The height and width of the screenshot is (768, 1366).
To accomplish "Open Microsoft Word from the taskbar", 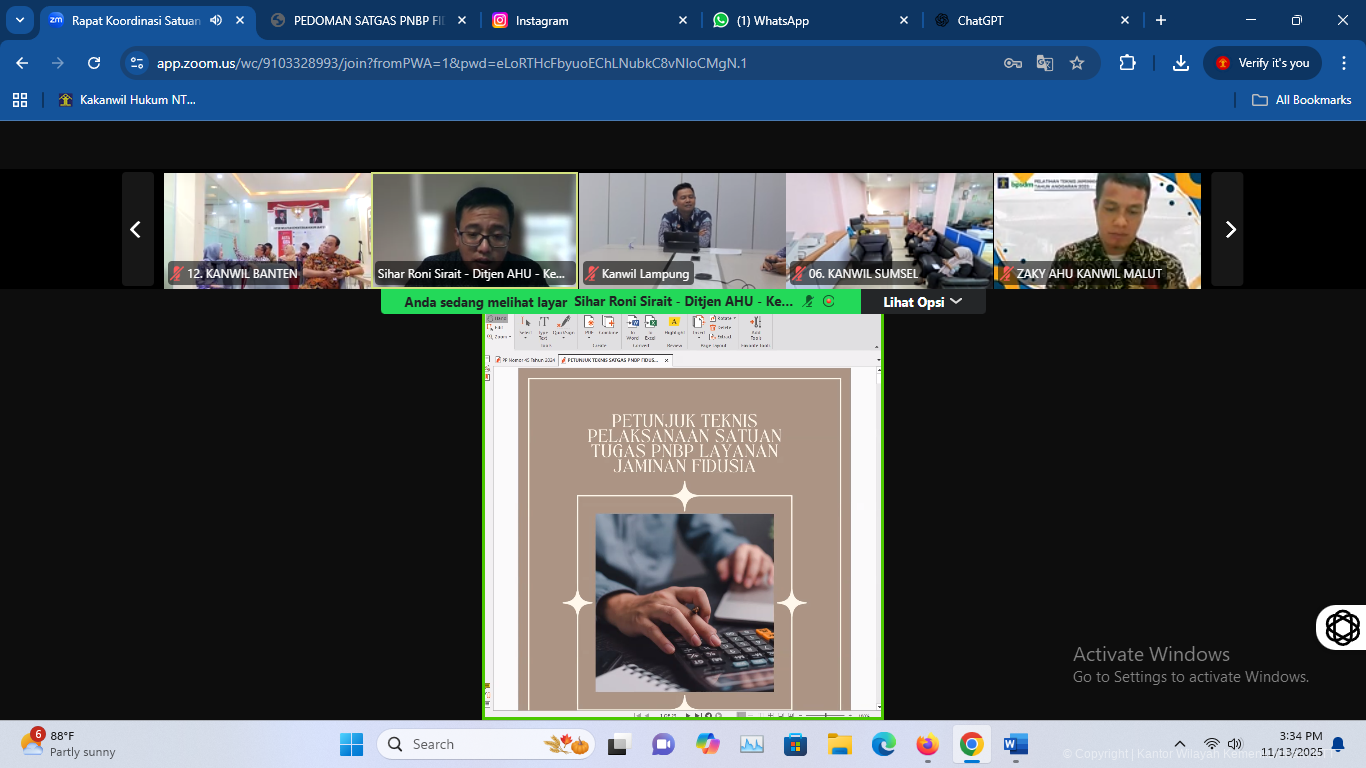I will (1015, 745).
